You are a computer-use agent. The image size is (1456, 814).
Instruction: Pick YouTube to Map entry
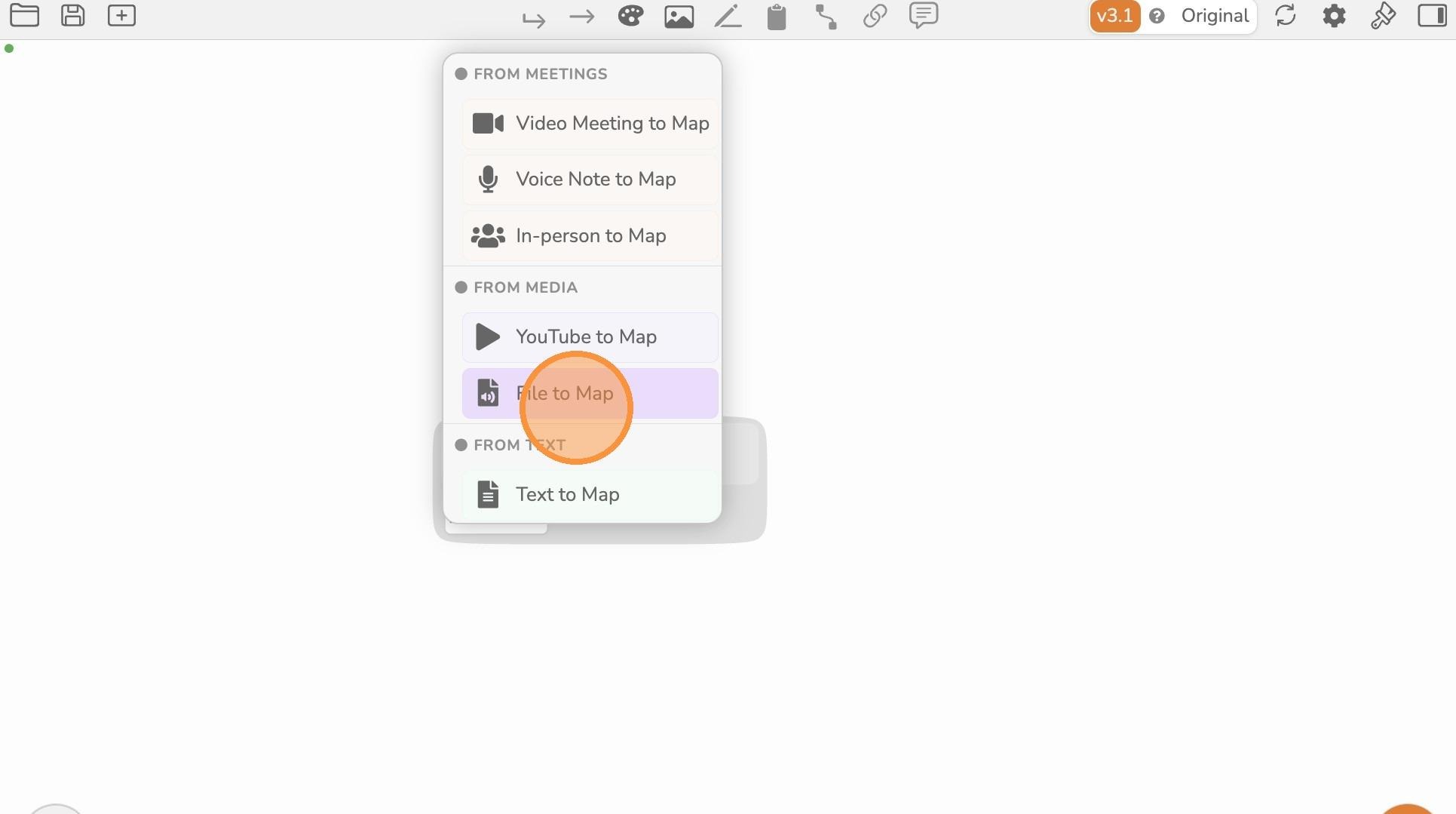tap(590, 337)
